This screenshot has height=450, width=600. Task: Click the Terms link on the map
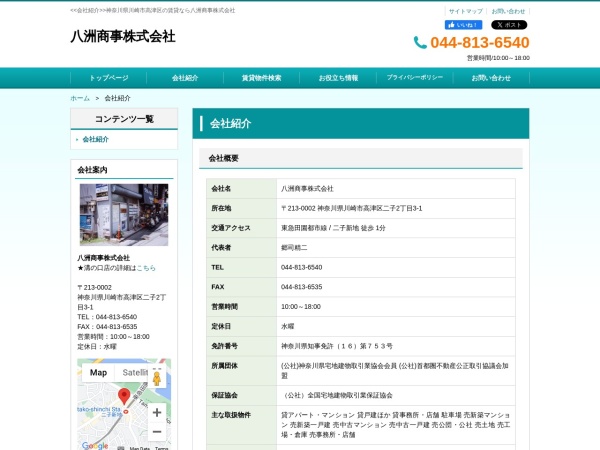coord(161,448)
